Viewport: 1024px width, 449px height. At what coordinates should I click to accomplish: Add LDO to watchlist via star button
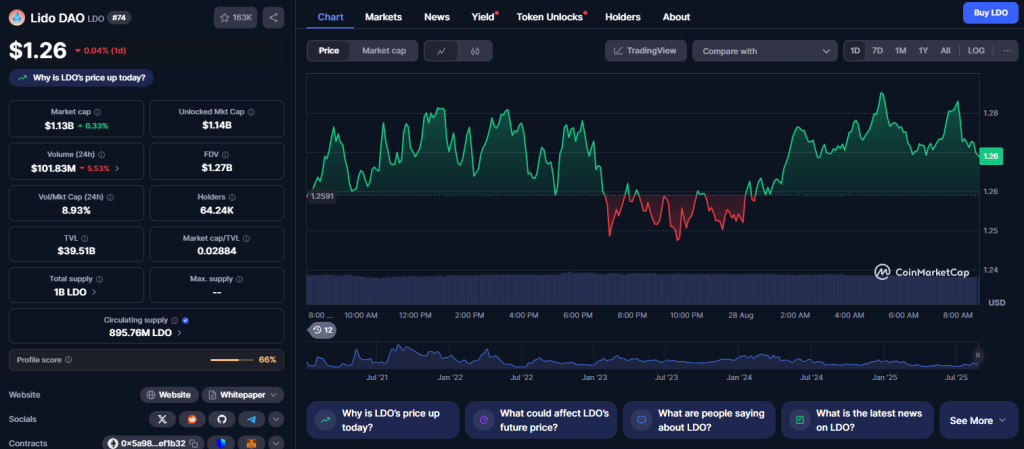pos(235,17)
